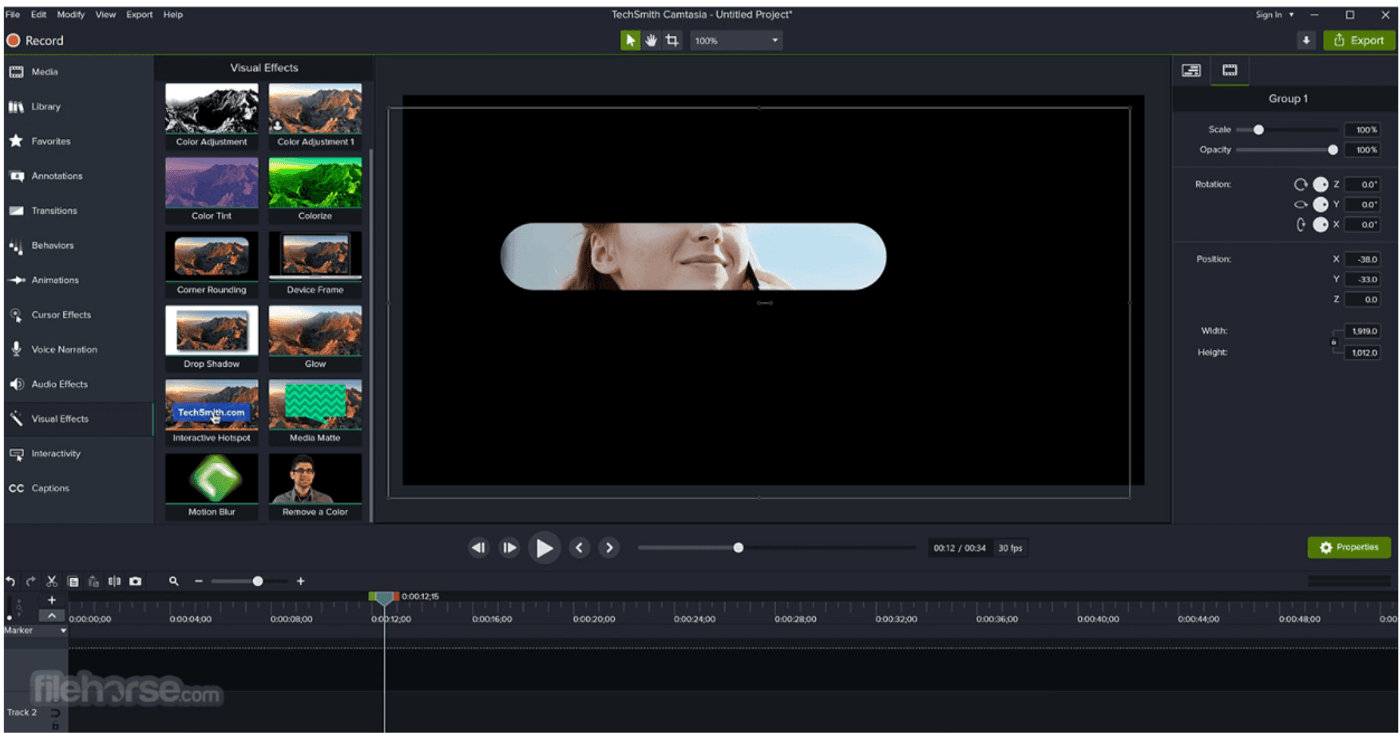Open the Animations tab

pos(77,280)
